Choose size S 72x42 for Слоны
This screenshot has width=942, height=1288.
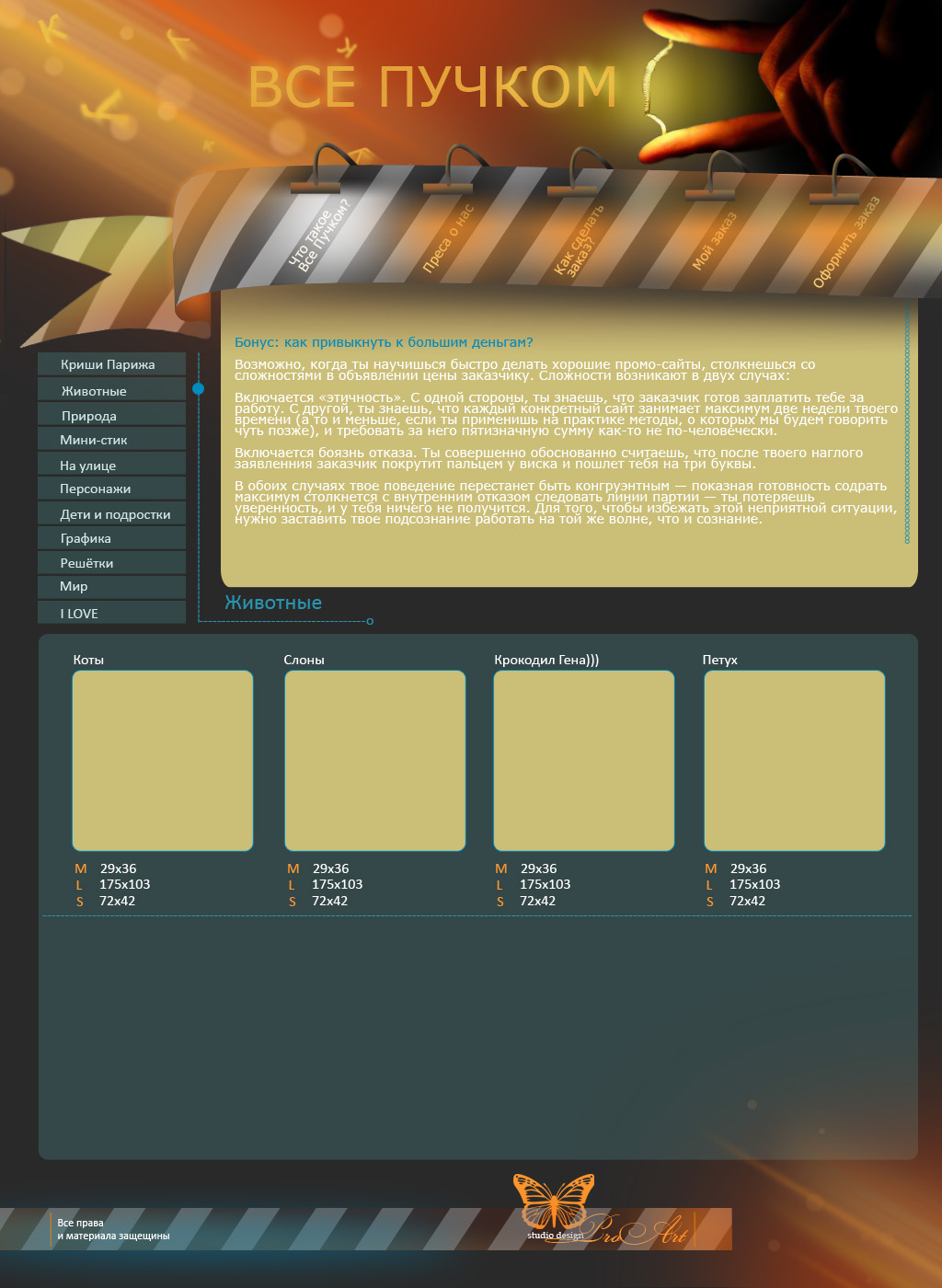pos(318,901)
